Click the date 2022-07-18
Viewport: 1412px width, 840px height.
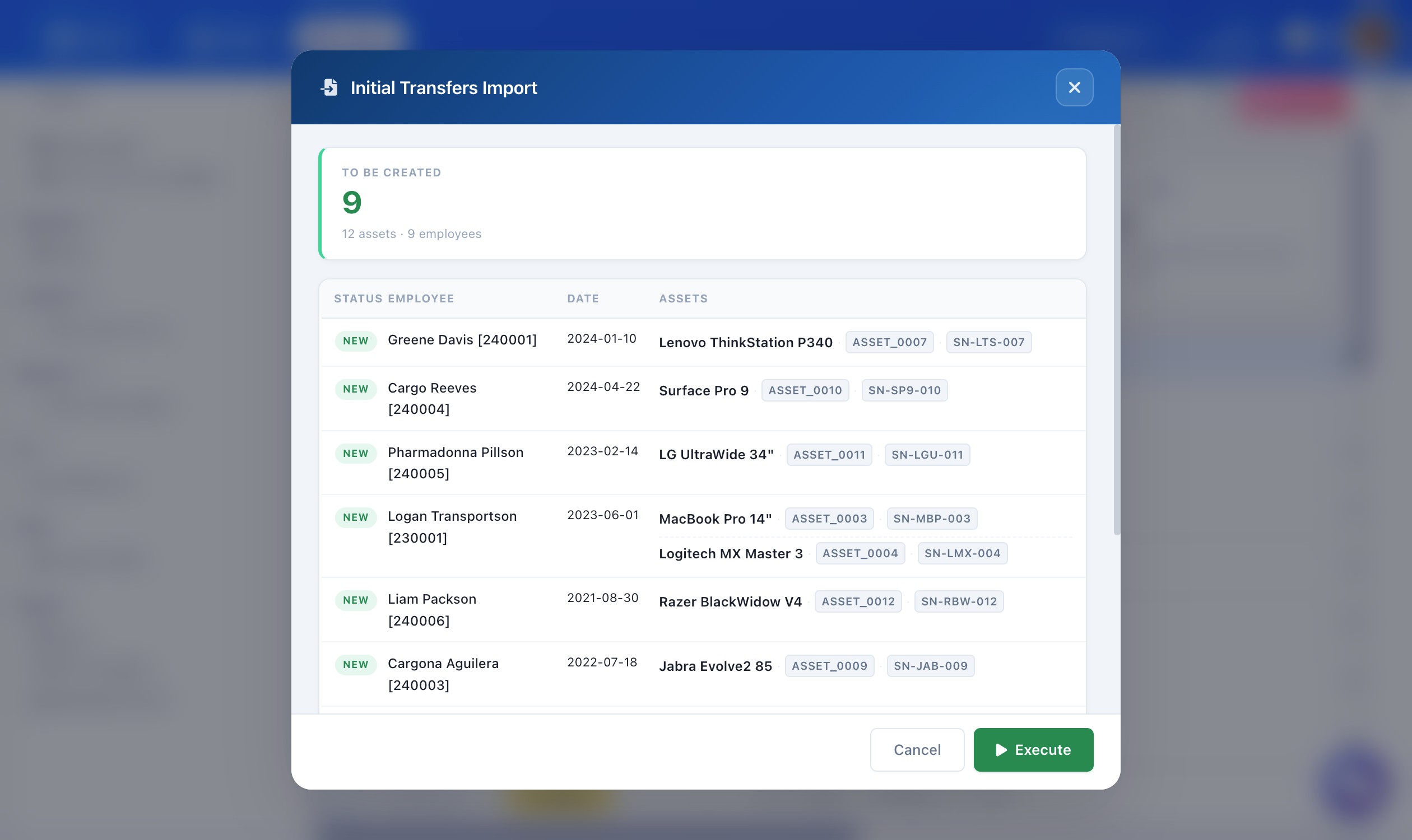tap(602, 662)
